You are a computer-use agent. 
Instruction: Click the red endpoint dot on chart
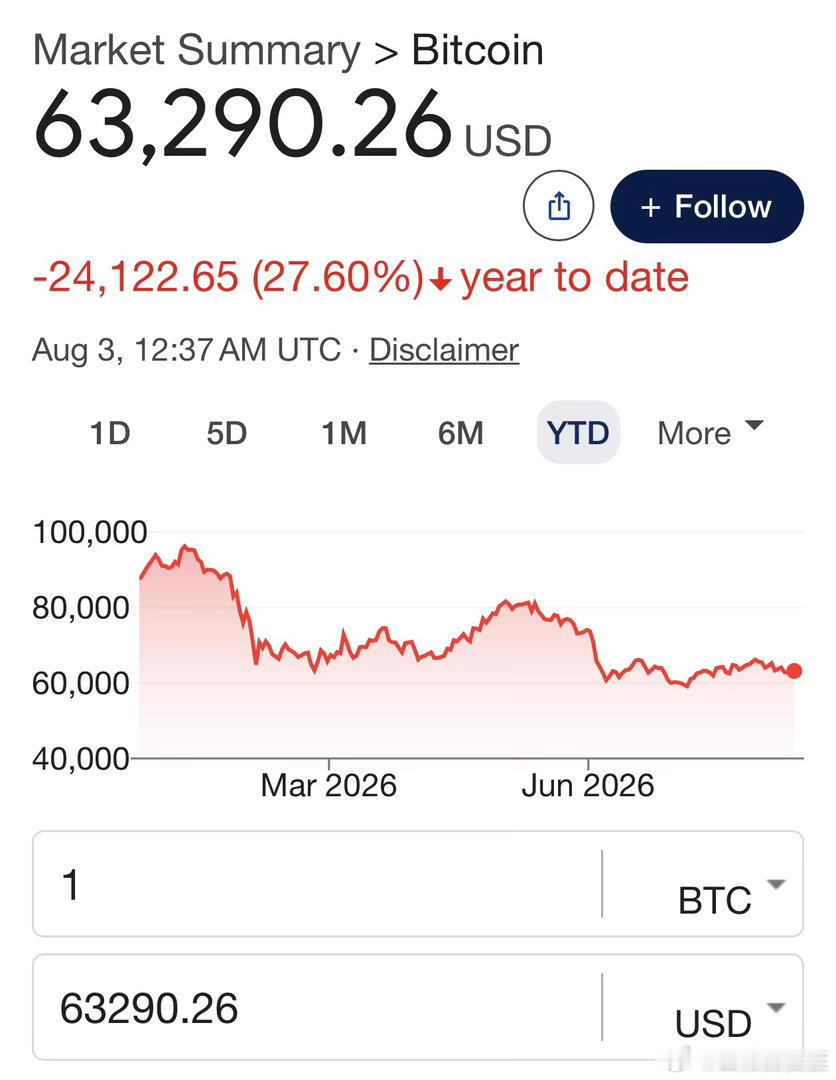point(794,671)
